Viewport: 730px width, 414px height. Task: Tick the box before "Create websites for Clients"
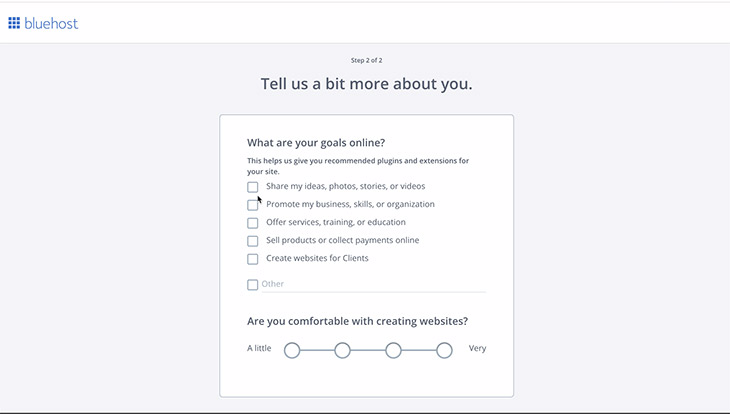253,259
